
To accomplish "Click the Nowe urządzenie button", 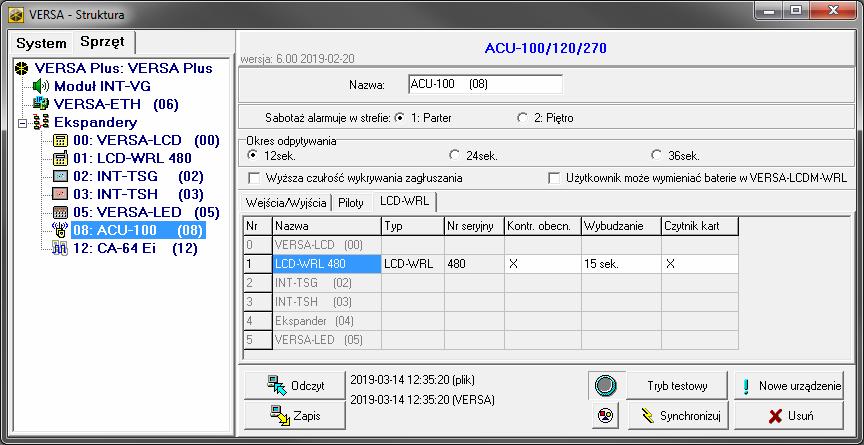I will 789,386.
